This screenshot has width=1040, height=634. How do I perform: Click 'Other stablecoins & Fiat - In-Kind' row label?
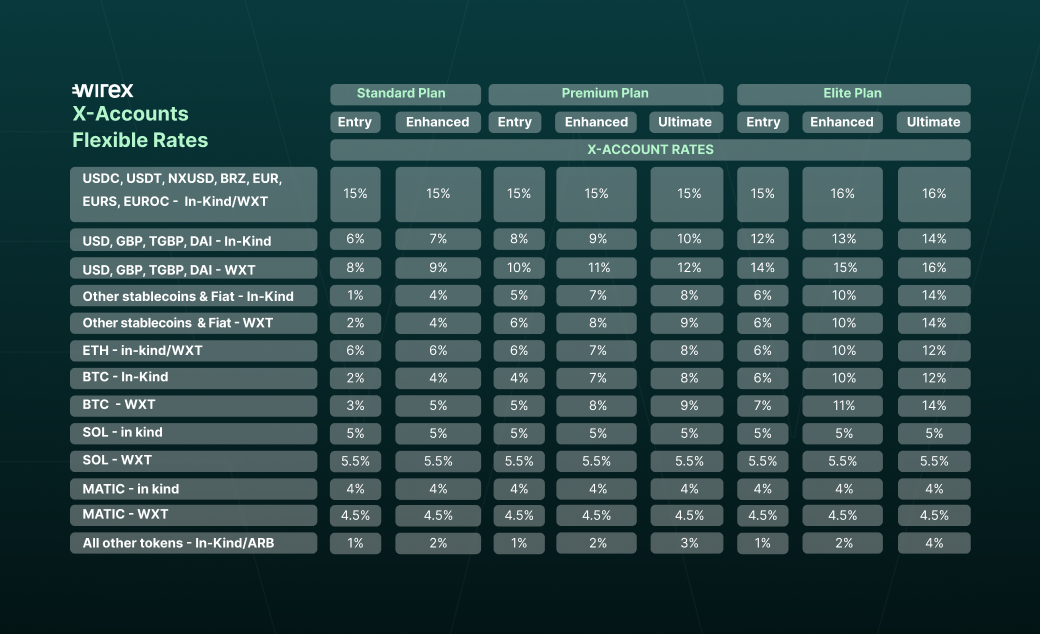[x=194, y=296]
